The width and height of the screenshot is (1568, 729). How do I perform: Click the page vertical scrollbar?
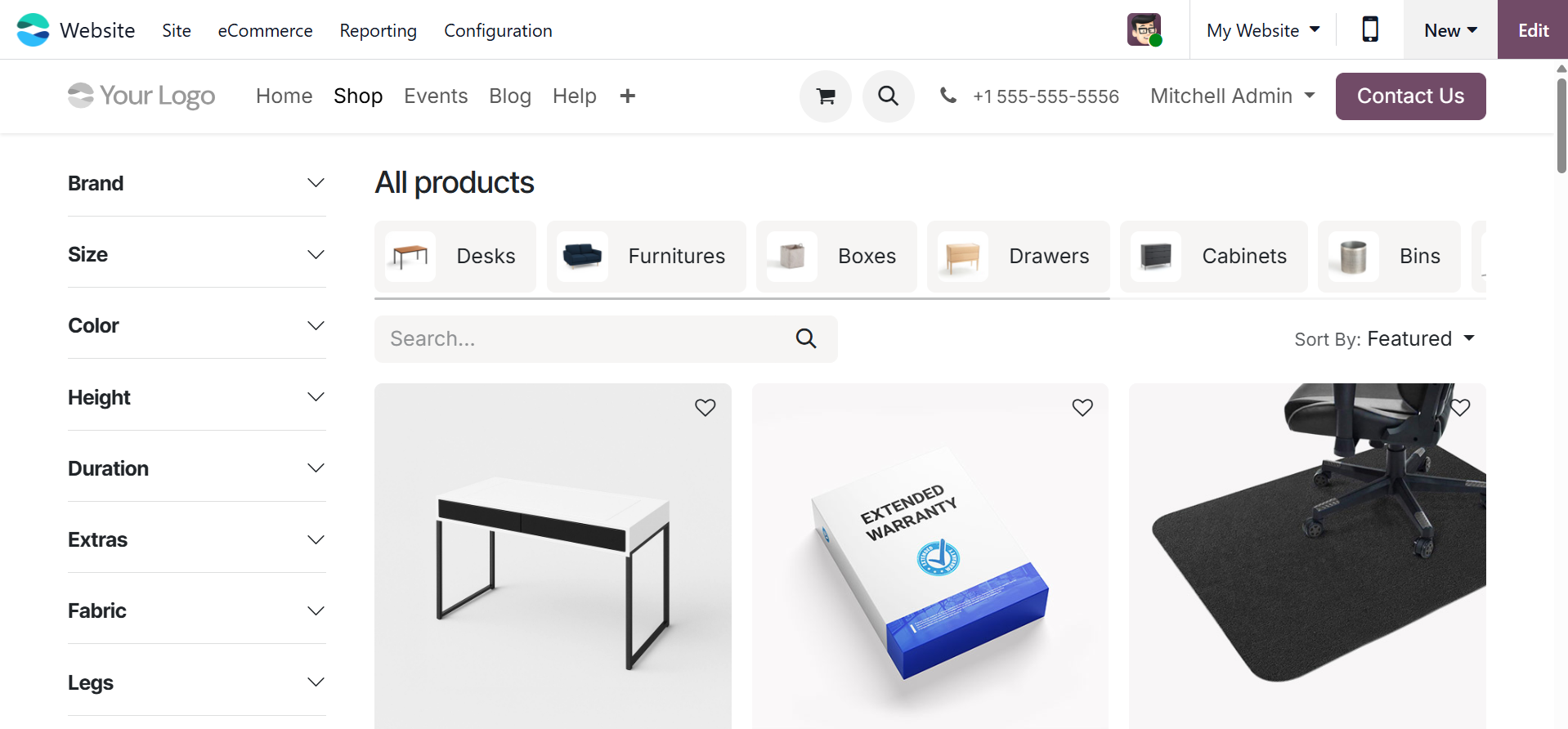(x=1561, y=123)
